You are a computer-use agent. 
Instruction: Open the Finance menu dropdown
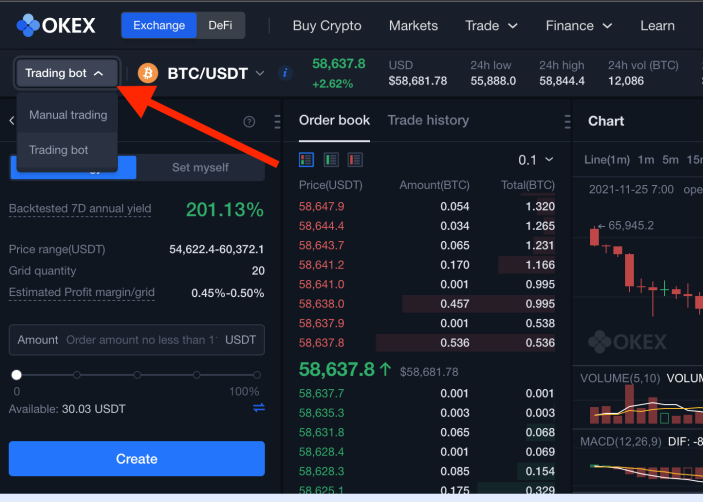(579, 26)
